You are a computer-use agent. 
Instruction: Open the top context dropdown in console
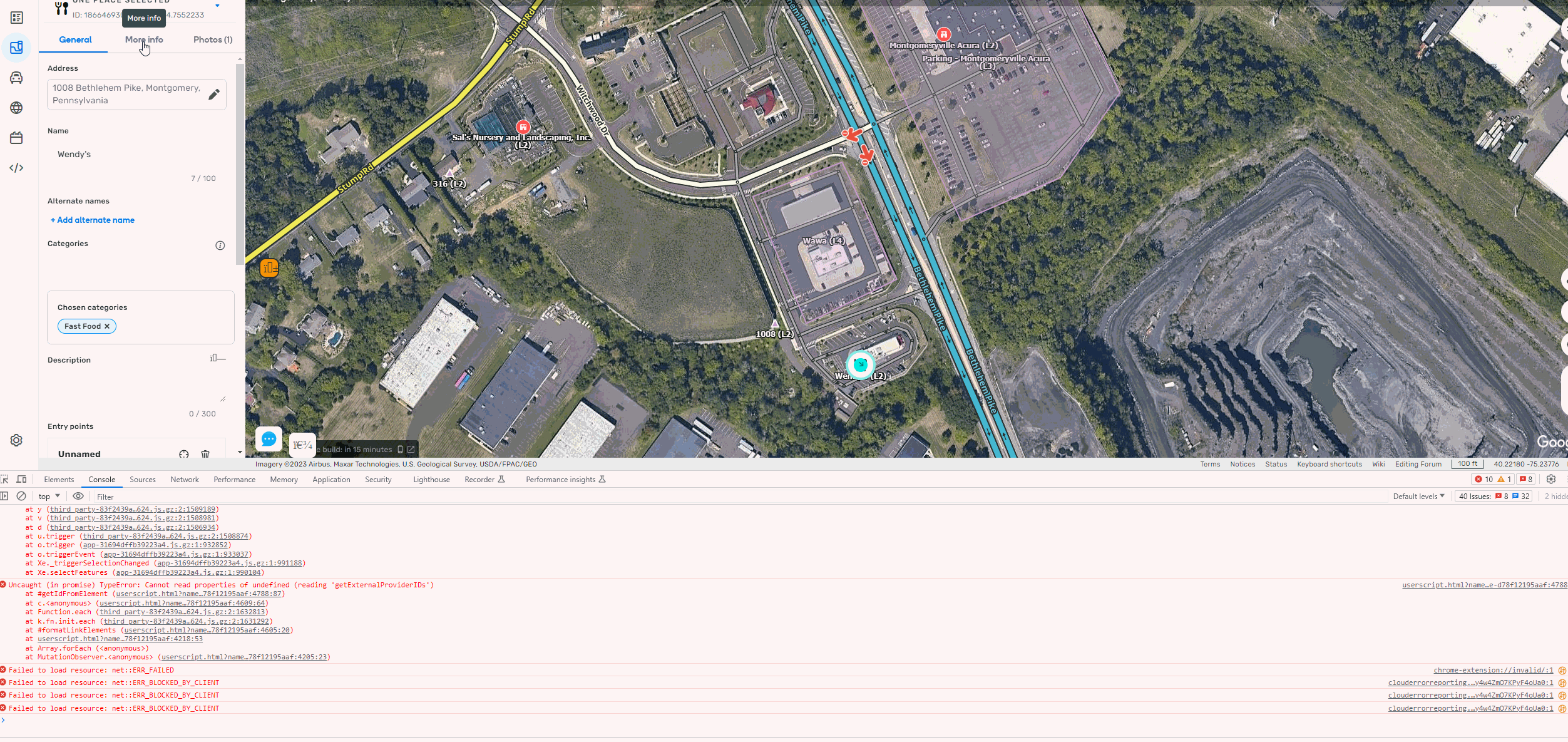(49, 497)
